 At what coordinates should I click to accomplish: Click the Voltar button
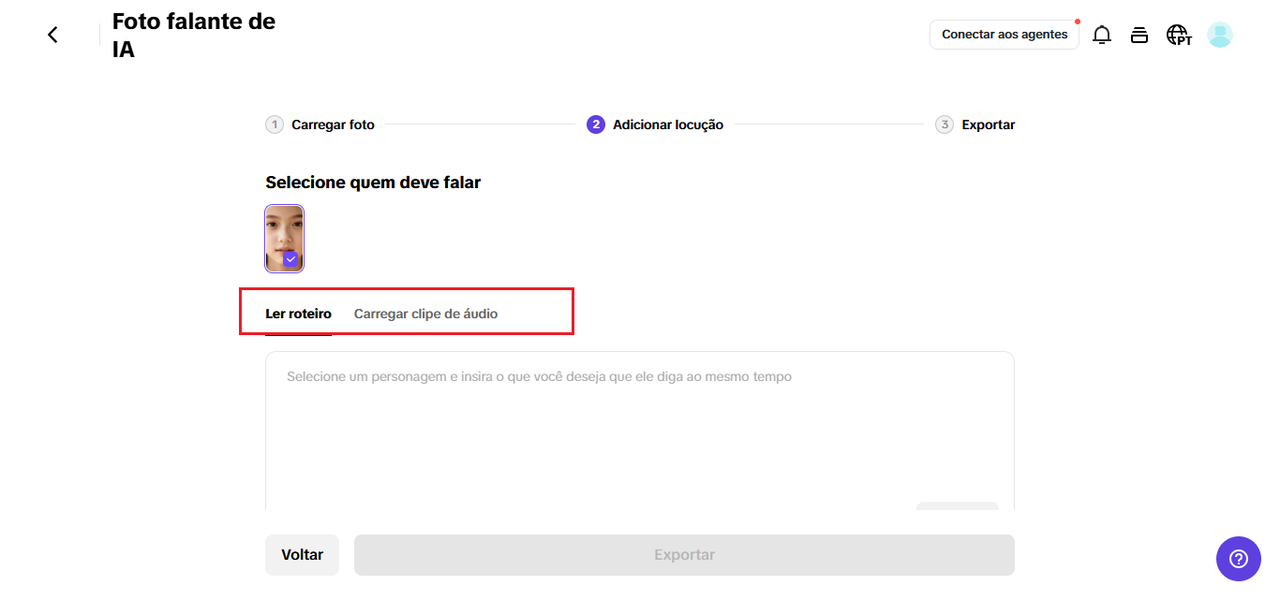tap(302, 555)
